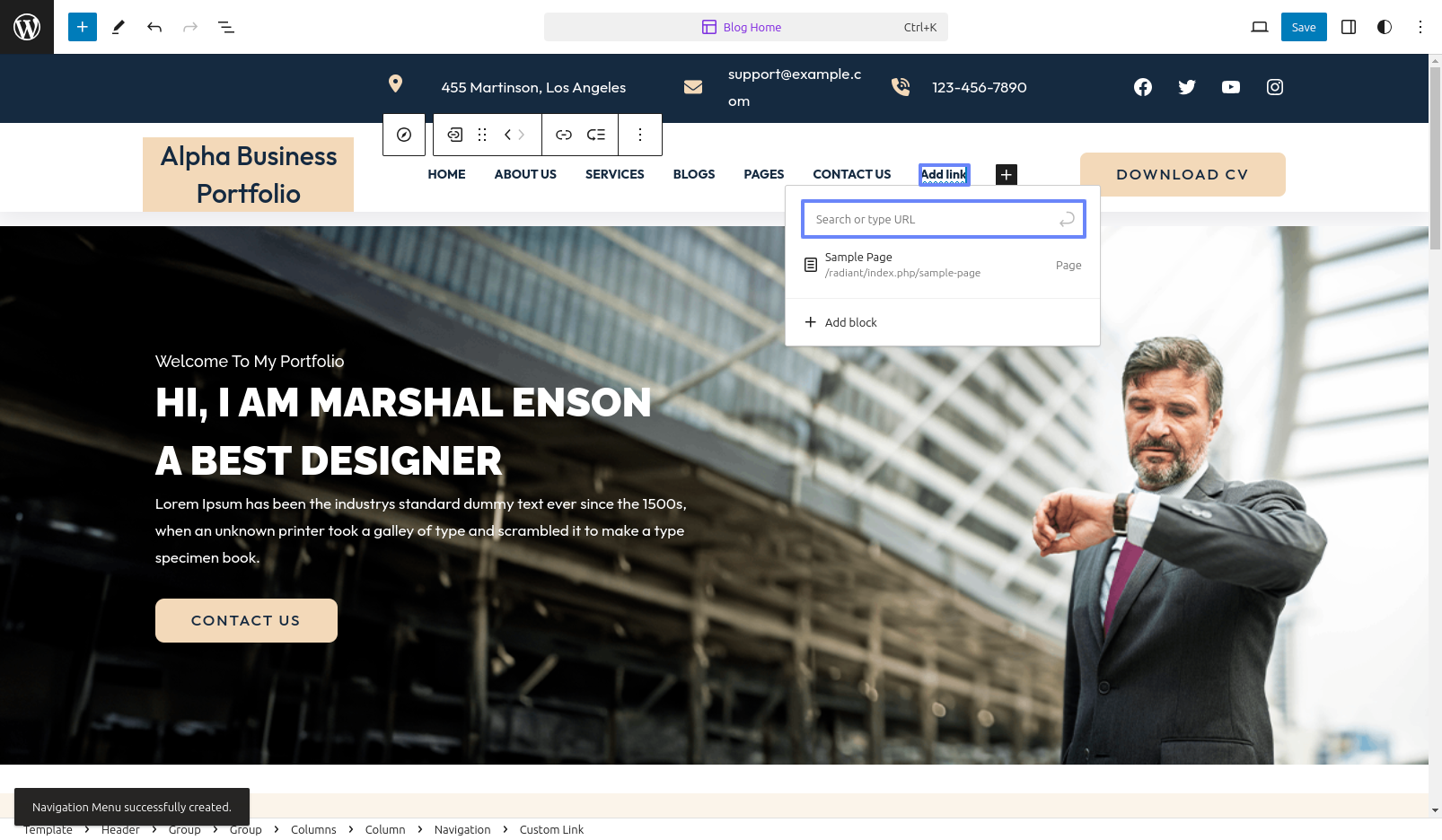Choose the Sample Page suggestion

pos(943,265)
